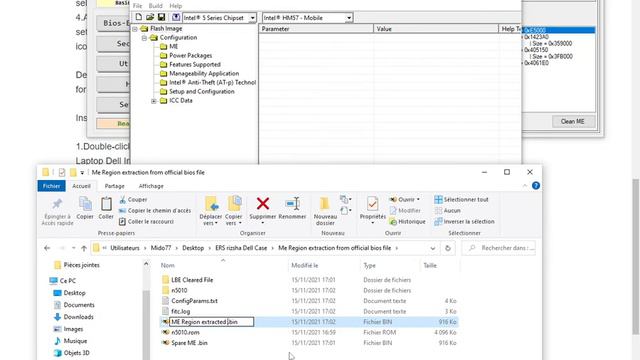This screenshot has height=360, width=640.
Task: Collapse the Flash Image tree node
Action: point(135,29)
